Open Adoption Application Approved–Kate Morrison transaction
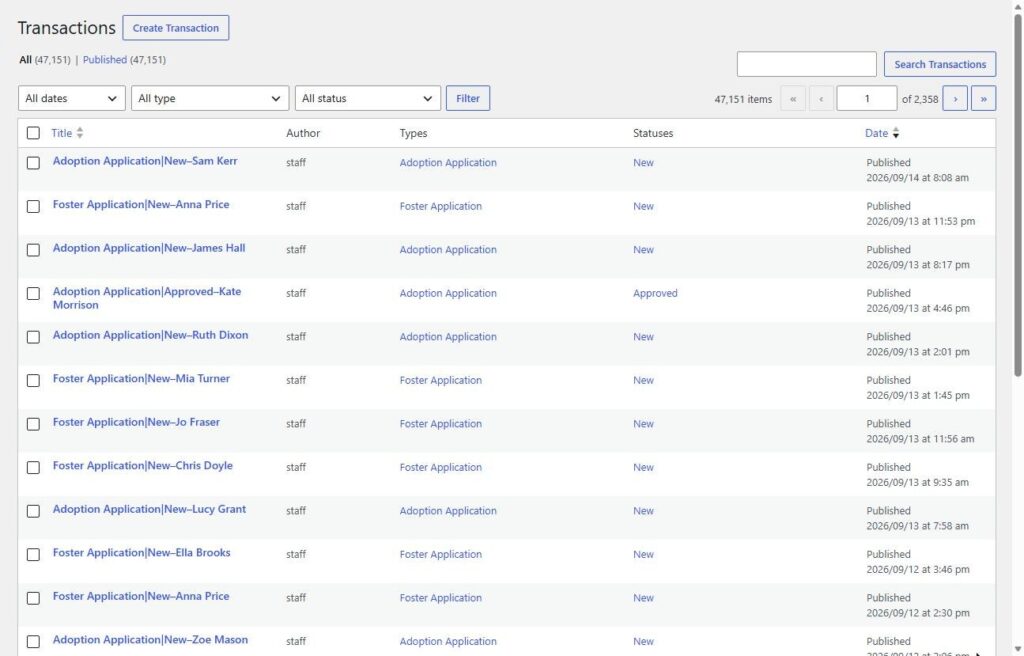1024x656 pixels. (x=147, y=298)
